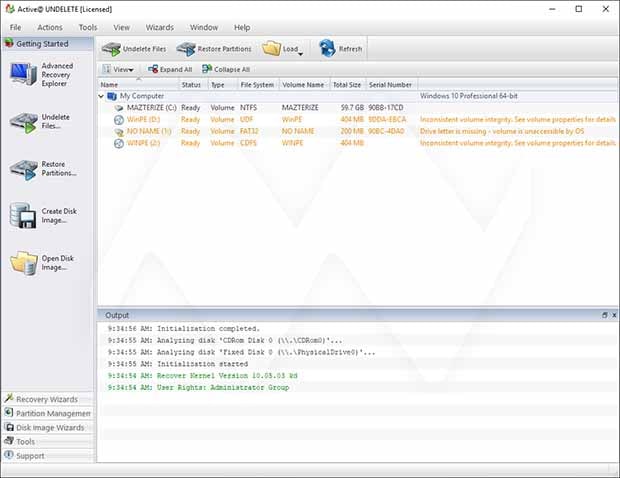620x478 pixels.
Task: Click the Load folder toolbar icon
Action: coord(271,48)
